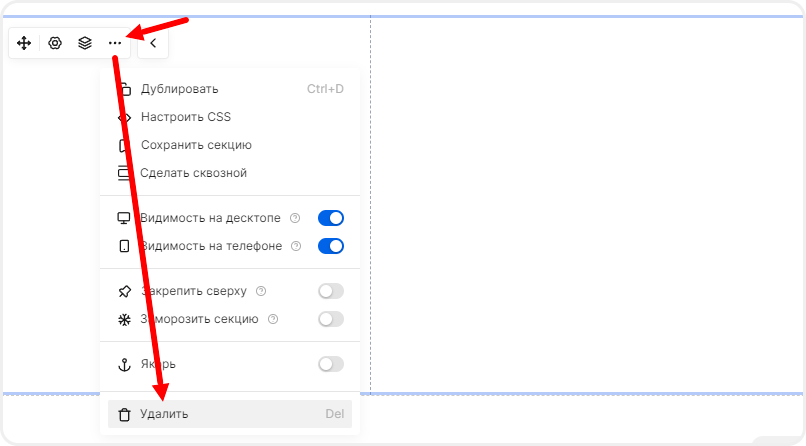Choose Настроить CSS menu entry
Viewport: 806px width, 446px height.
[x=186, y=117]
